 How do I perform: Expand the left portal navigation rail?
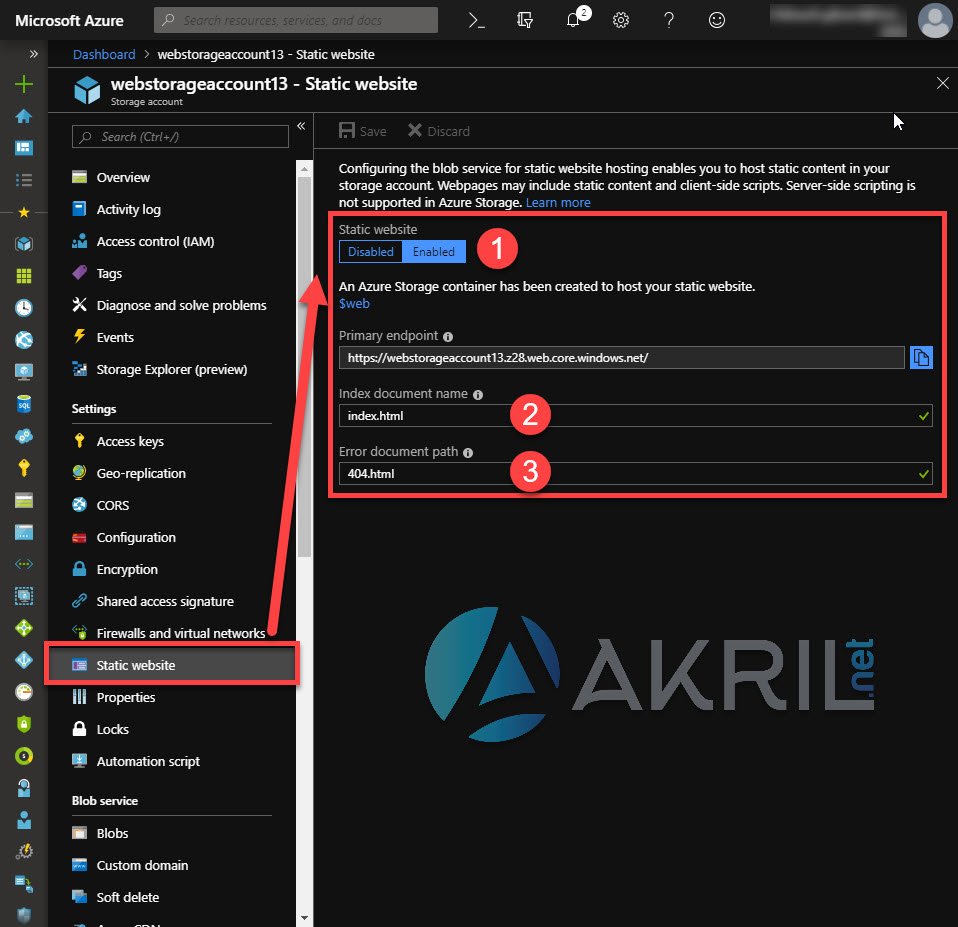pyautogui.click(x=34, y=54)
